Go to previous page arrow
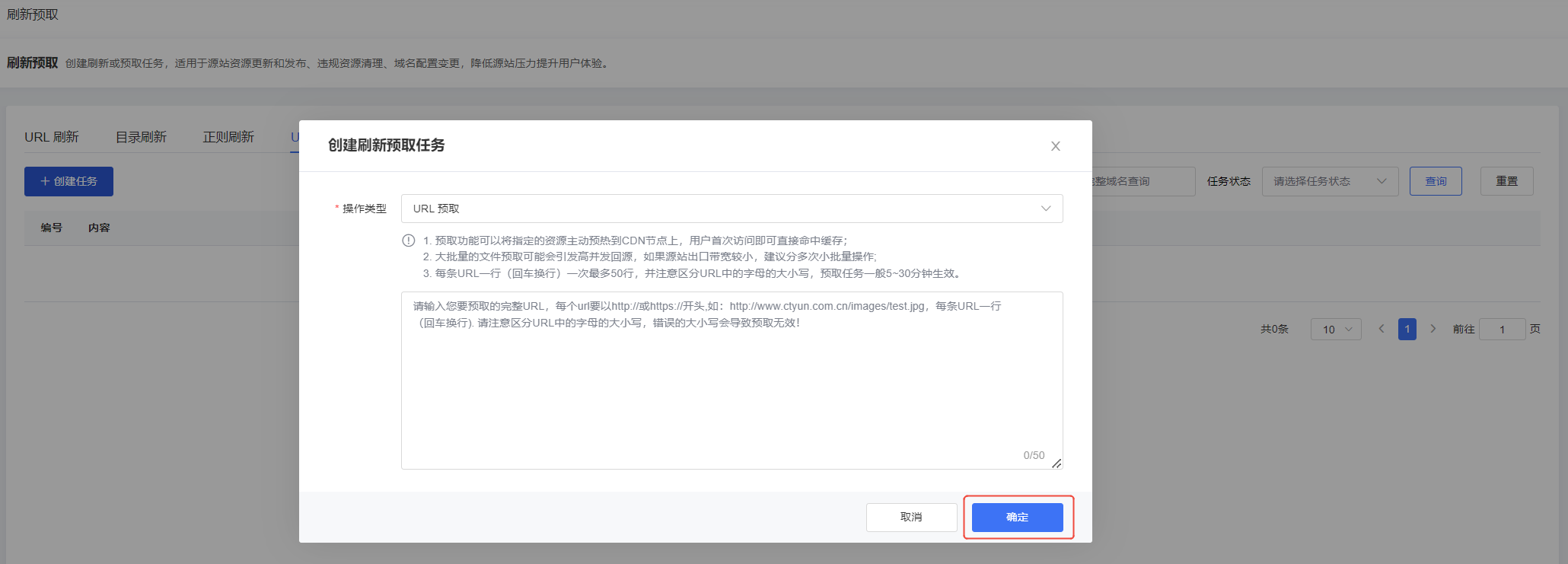This screenshot has width=1568, height=564. click(x=1382, y=329)
